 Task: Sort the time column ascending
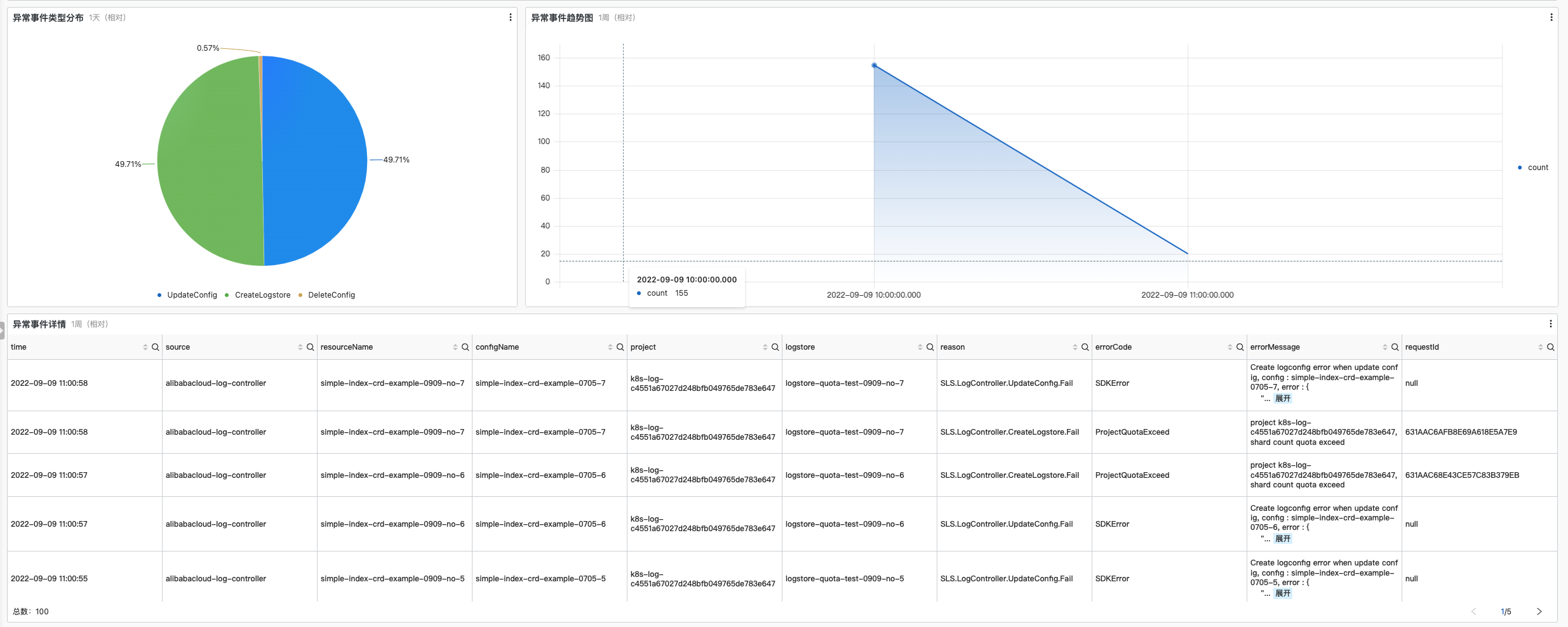click(x=145, y=345)
